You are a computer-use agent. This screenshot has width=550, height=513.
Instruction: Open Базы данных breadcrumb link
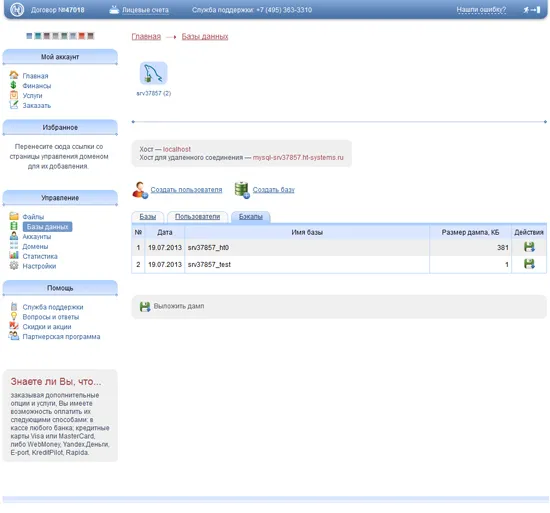205,36
